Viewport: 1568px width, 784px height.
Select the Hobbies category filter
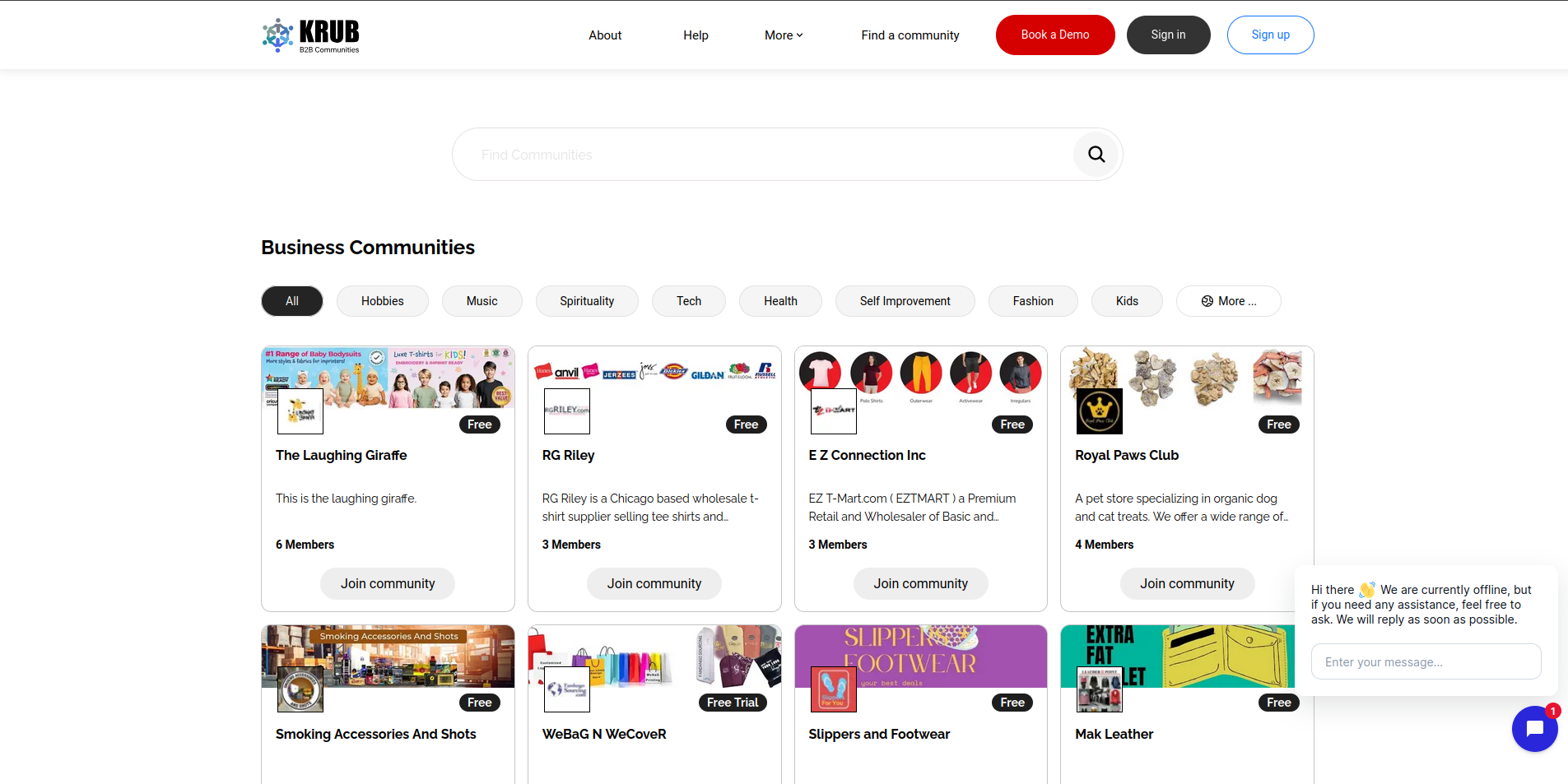(383, 301)
